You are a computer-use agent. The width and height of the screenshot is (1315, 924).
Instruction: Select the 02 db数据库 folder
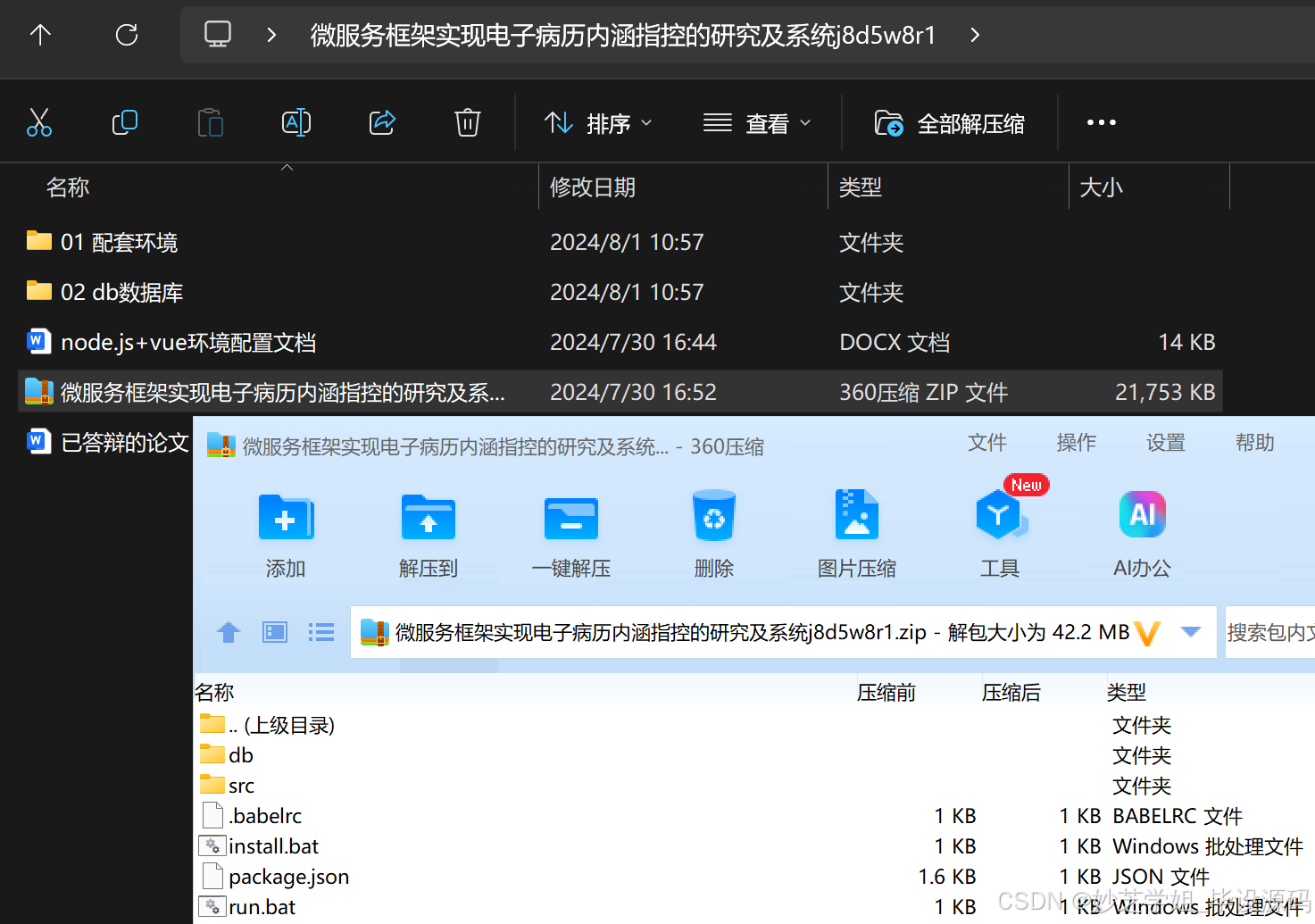click(104, 292)
